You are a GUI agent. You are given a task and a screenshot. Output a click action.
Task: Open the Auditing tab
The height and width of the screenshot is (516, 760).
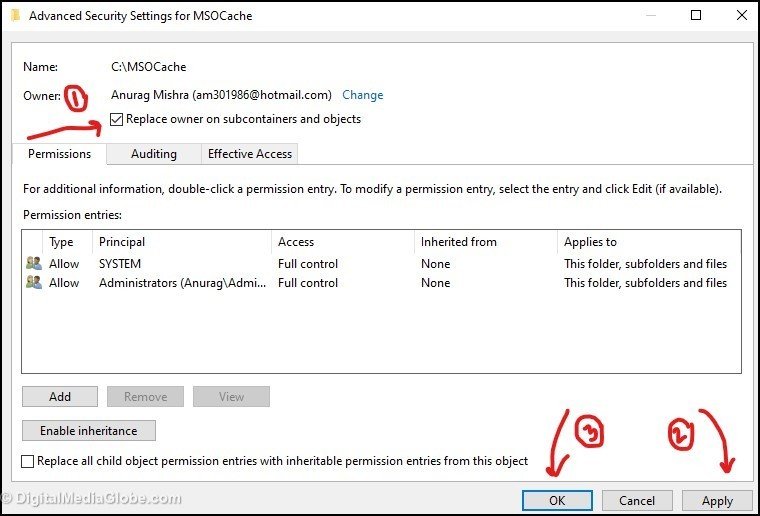click(x=154, y=154)
